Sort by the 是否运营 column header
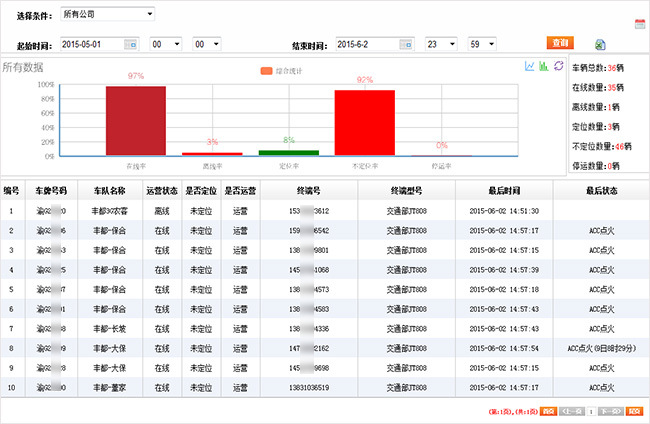This screenshot has height=424, width=650. [x=240, y=191]
